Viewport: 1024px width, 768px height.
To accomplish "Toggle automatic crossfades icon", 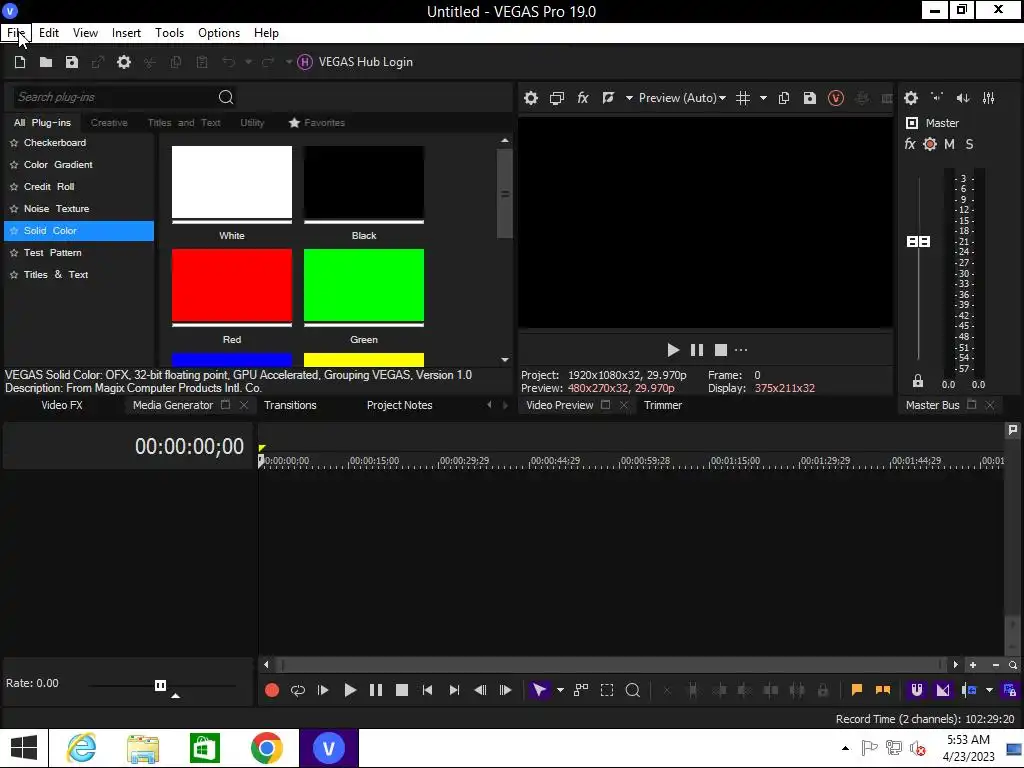I will coord(943,690).
